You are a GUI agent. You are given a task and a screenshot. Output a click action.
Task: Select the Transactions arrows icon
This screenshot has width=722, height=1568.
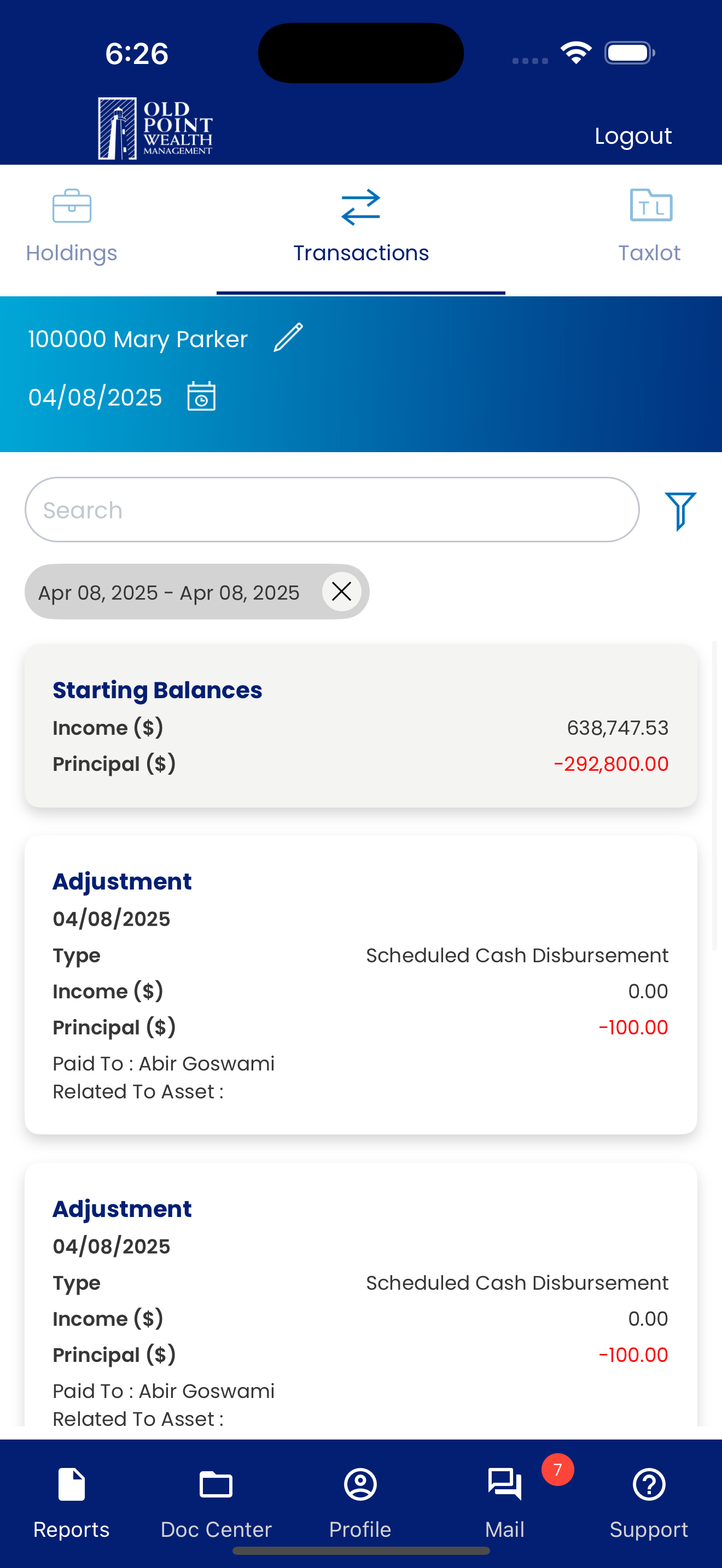pos(361,207)
